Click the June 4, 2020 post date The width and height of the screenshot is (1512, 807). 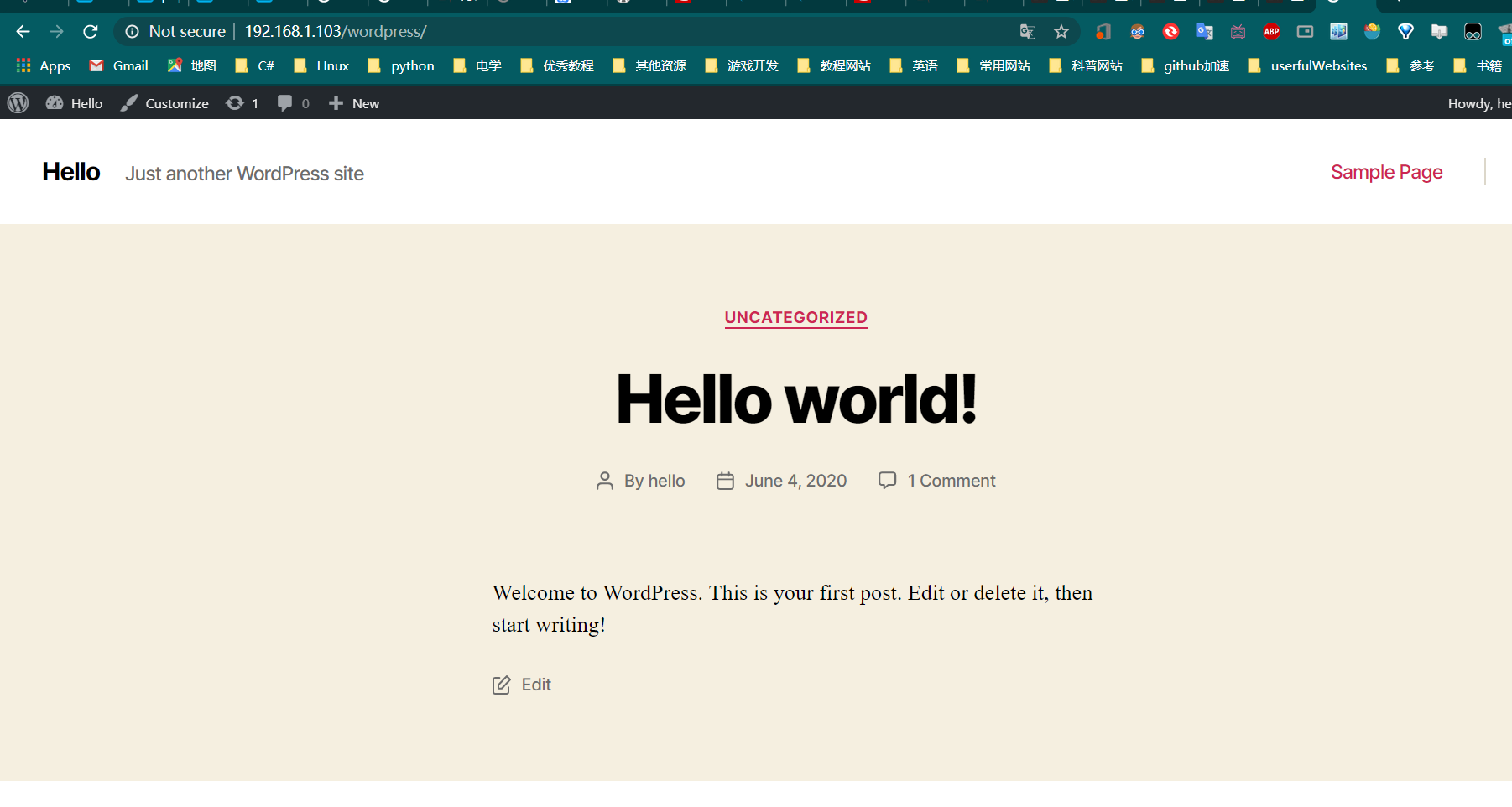(x=795, y=481)
